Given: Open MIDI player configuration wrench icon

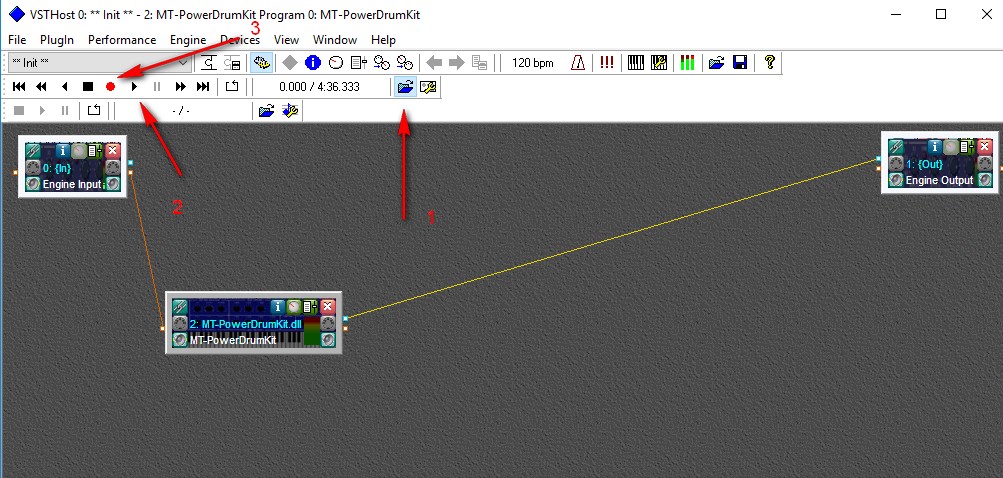Looking at the screenshot, I should tap(428, 86).
